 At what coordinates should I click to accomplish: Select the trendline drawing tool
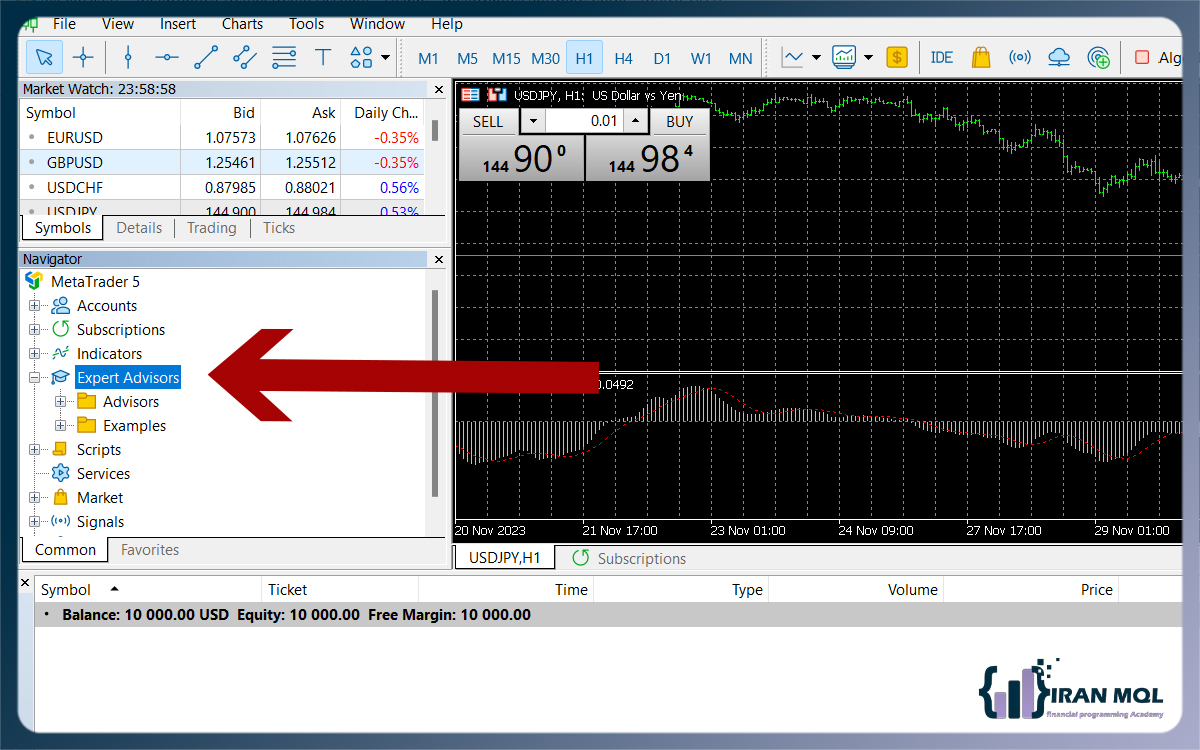[x=206, y=57]
